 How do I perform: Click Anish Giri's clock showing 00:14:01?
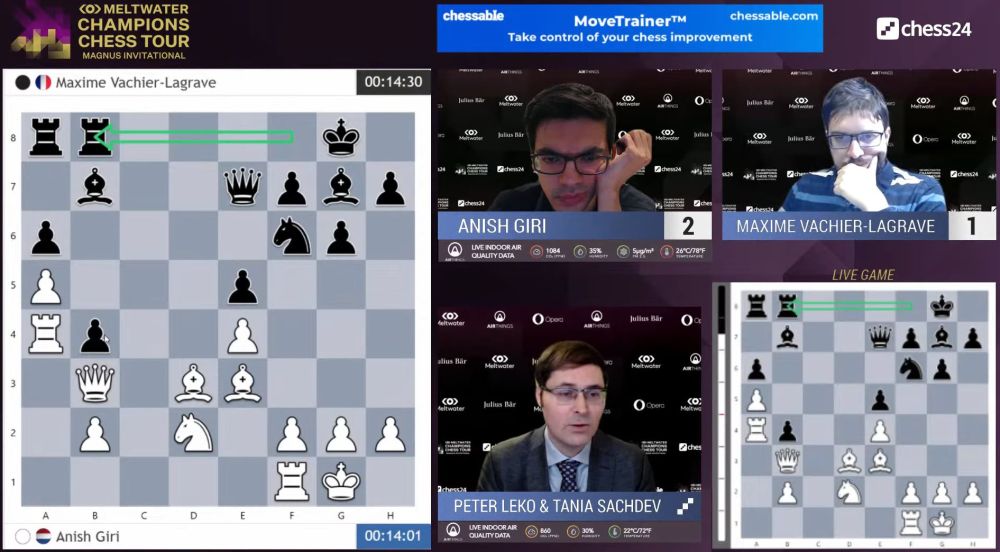point(393,536)
